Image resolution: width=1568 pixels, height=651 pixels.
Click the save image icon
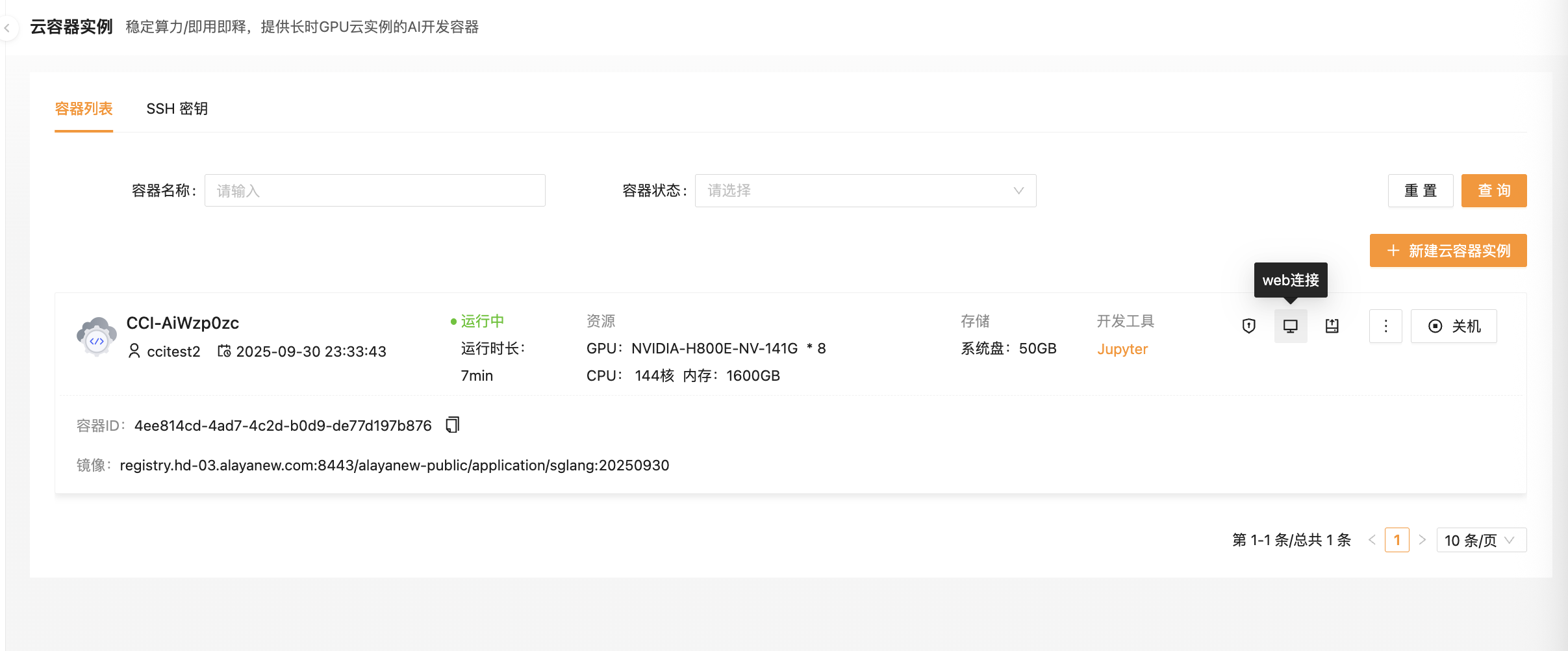(x=1332, y=326)
